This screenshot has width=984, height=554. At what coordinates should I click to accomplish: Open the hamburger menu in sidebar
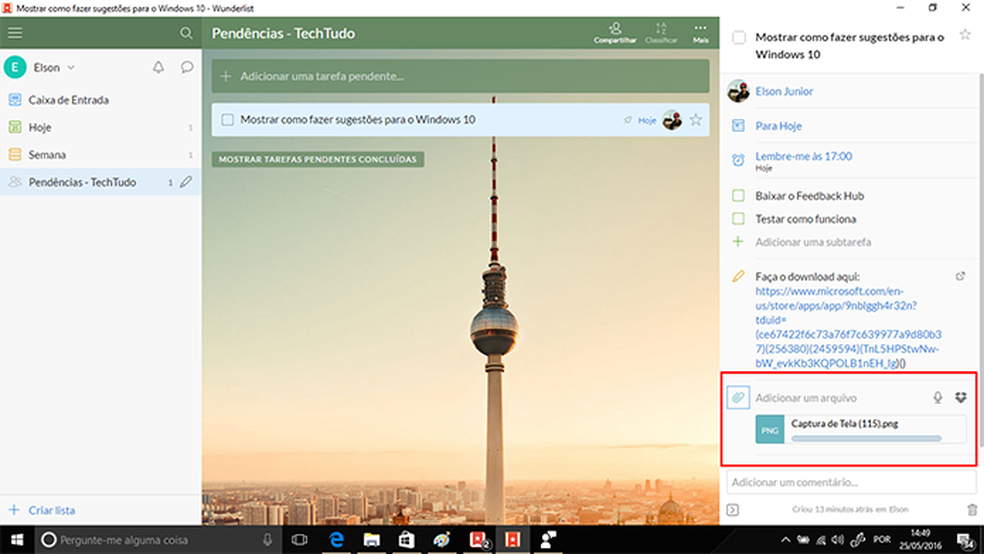[15, 33]
